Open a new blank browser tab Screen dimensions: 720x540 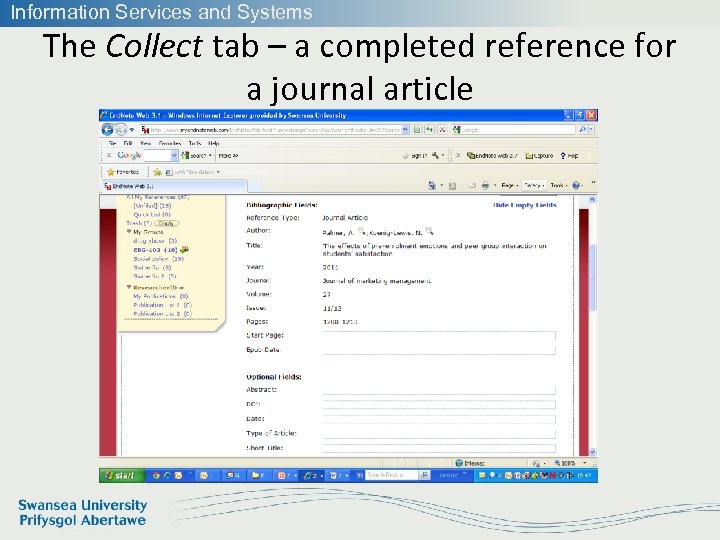point(254,186)
